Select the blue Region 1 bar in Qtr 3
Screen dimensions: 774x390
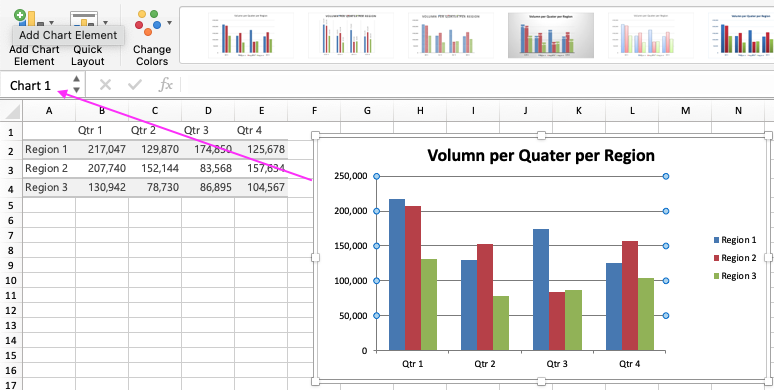point(541,290)
